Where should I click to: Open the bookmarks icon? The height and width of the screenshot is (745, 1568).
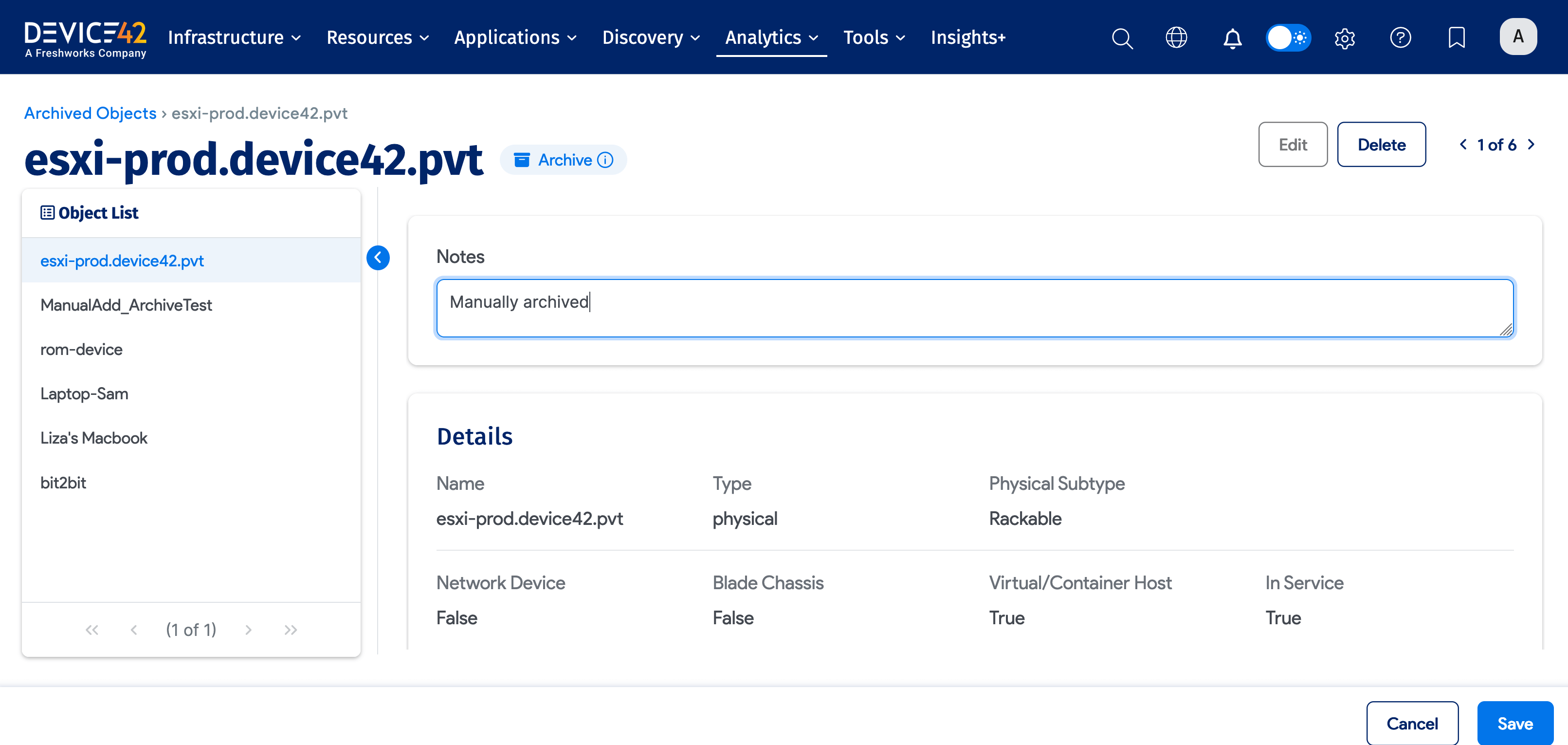click(x=1456, y=38)
